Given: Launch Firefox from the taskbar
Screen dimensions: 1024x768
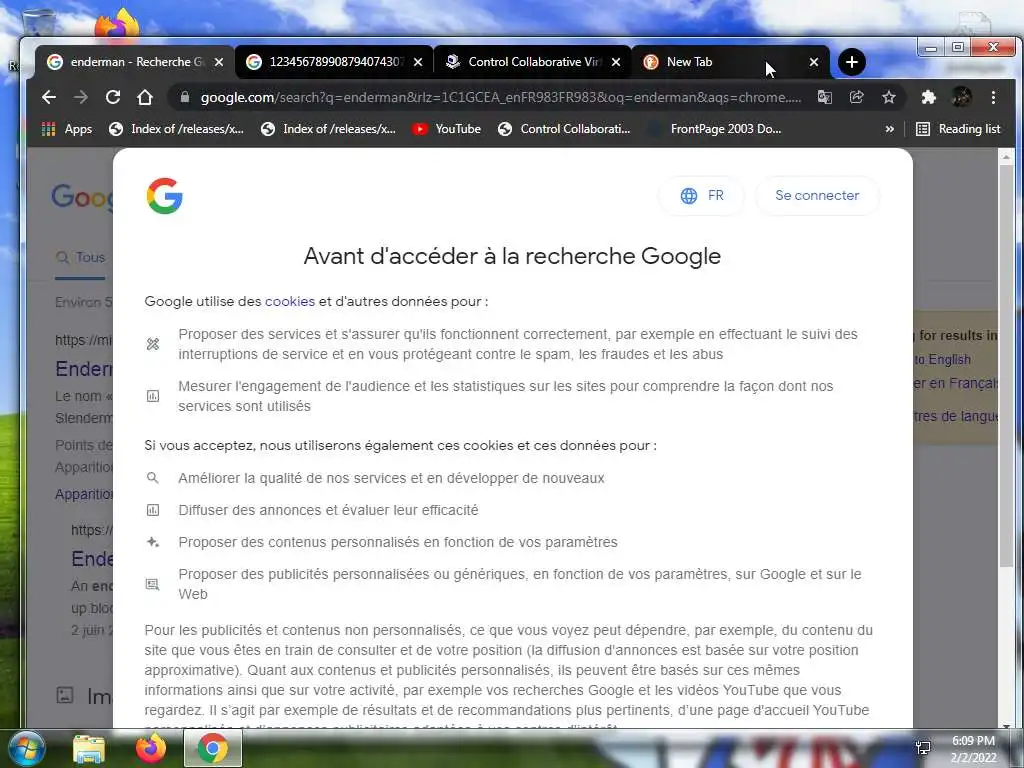Looking at the screenshot, I should coord(151,748).
